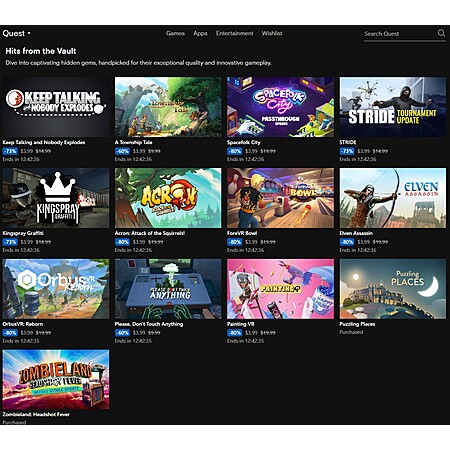Click the -80% badge under Painting VR

235,333
